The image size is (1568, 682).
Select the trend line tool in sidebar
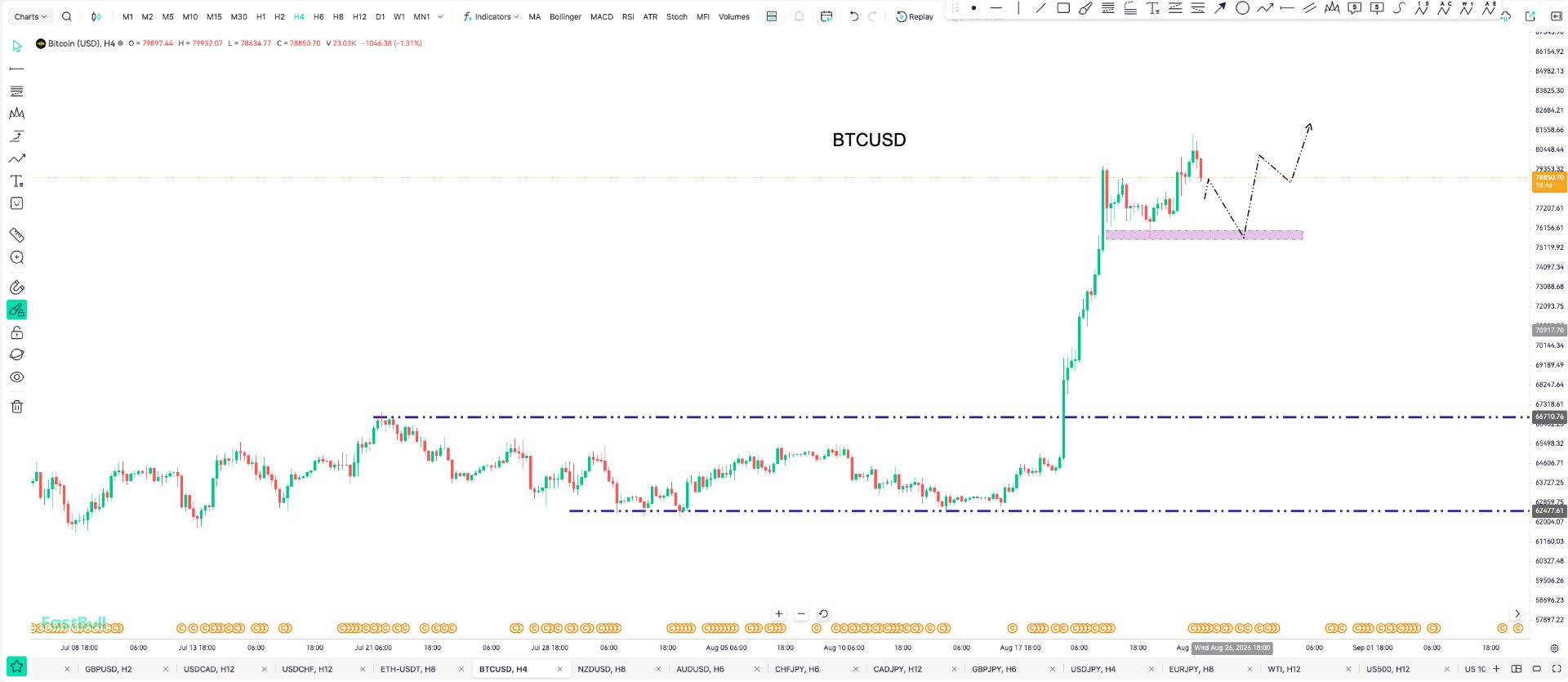coord(16,69)
